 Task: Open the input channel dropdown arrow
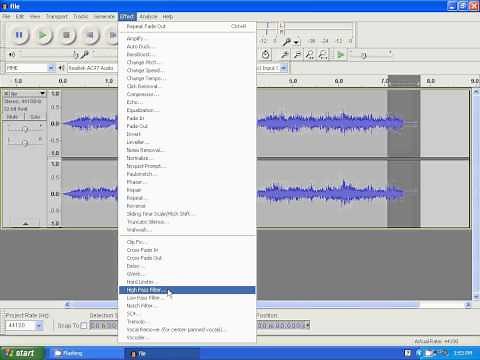click(x=283, y=68)
